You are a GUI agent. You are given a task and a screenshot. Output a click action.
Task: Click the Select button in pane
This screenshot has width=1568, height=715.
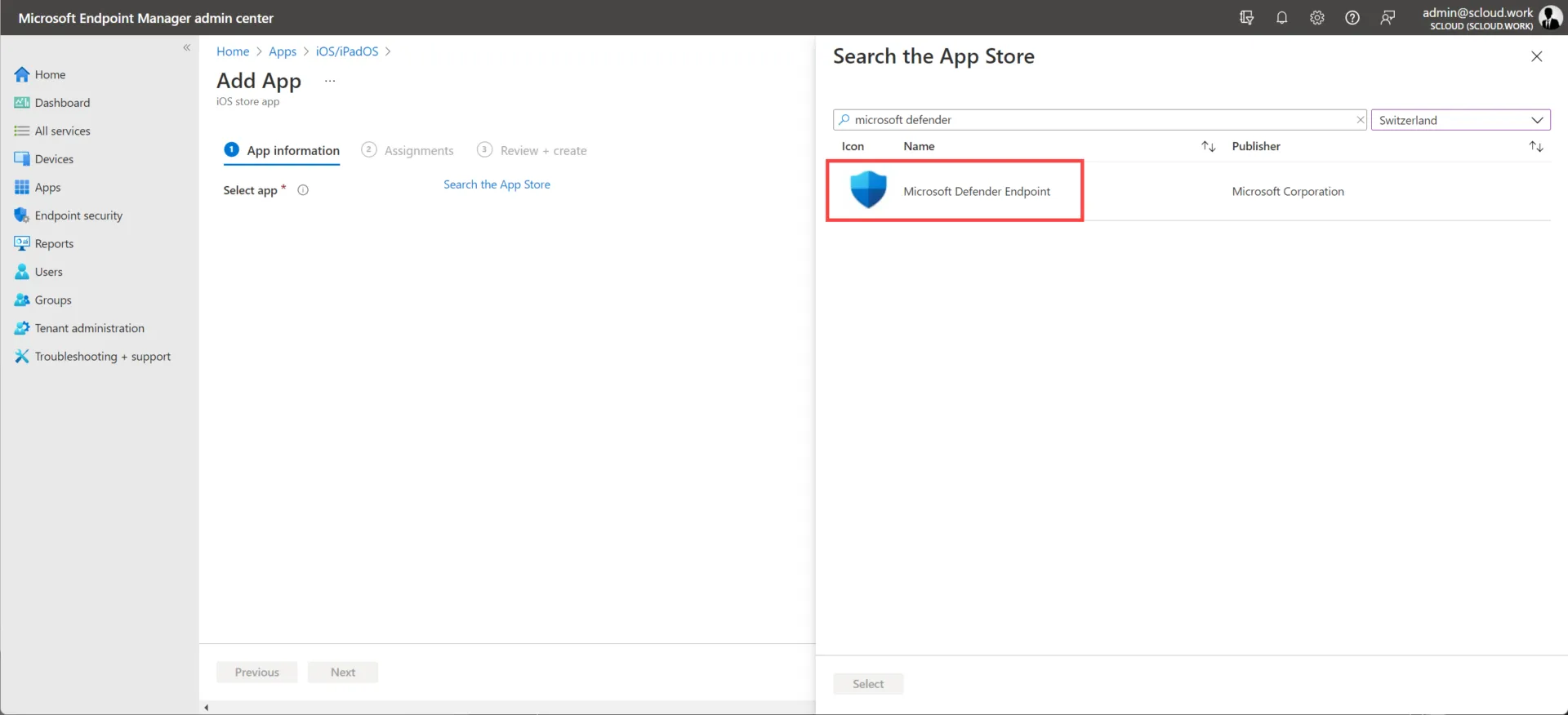pos(868,684)
